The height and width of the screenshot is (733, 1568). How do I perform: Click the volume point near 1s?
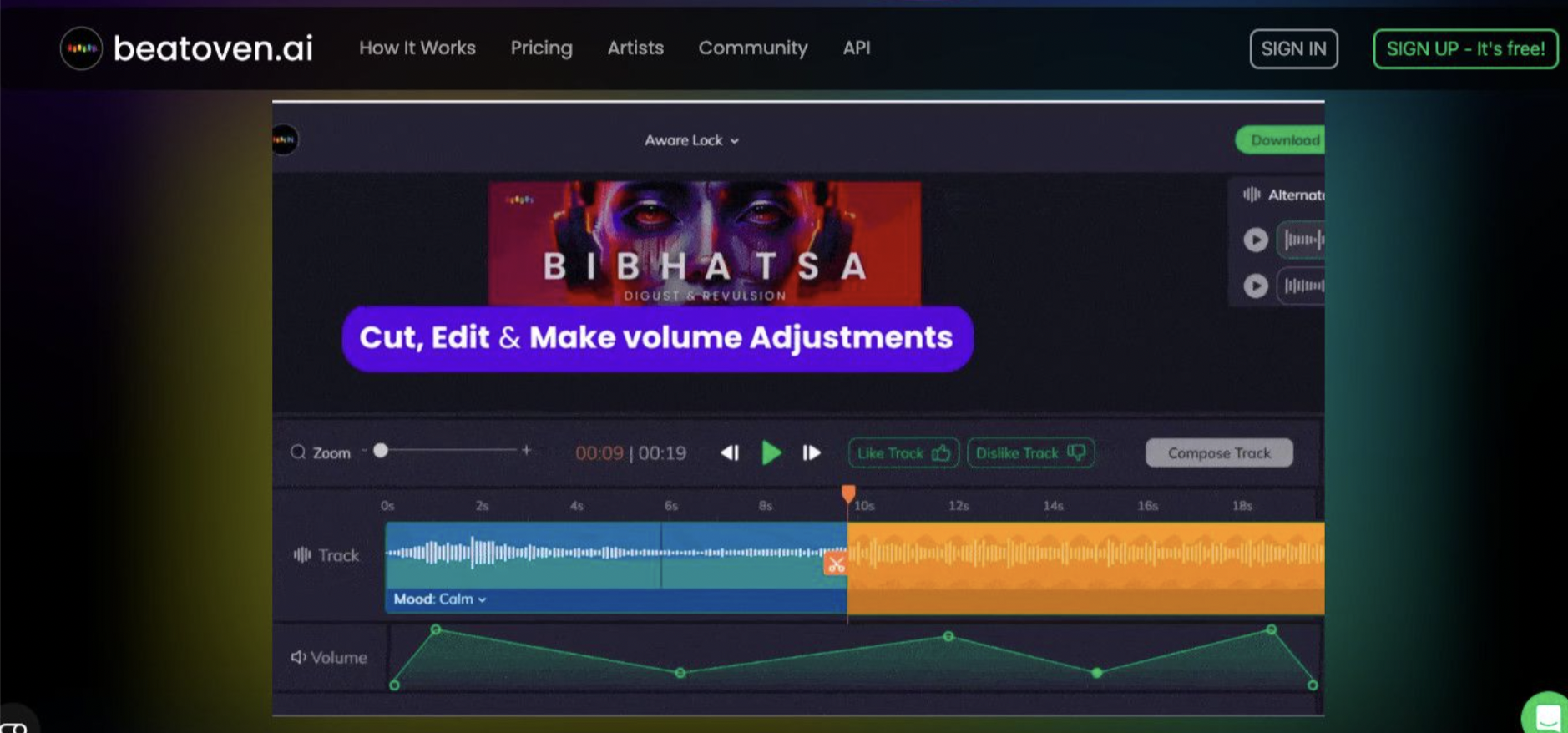point(435,629)
